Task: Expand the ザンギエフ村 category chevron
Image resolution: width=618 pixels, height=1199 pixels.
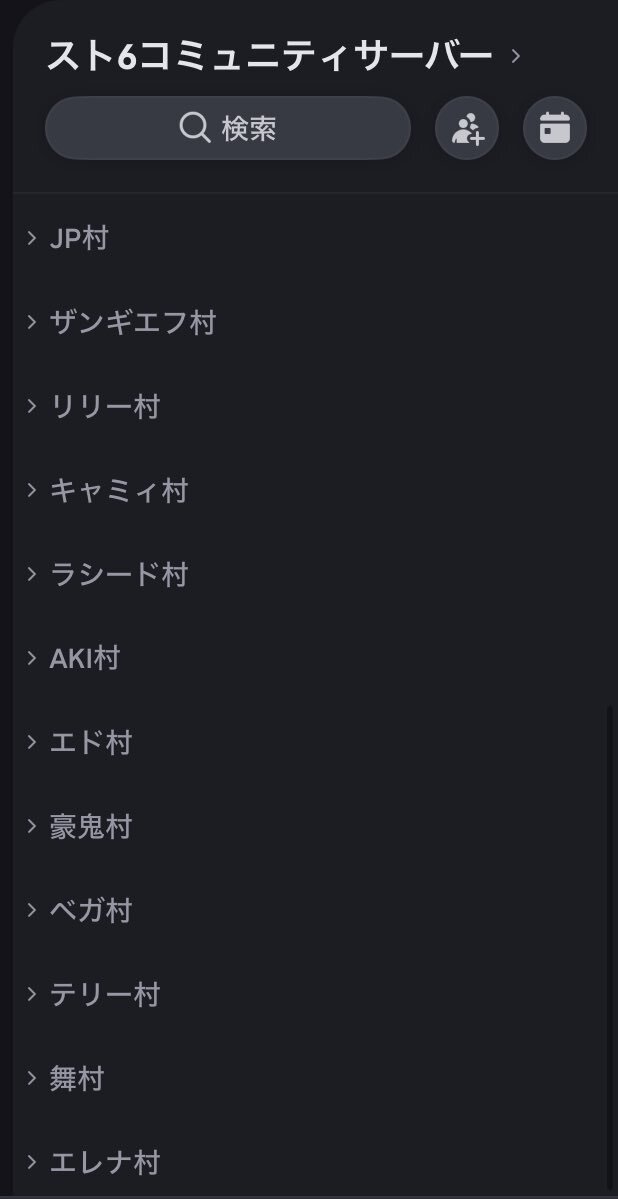Action: pyautogui.click(x=31, y=322)
